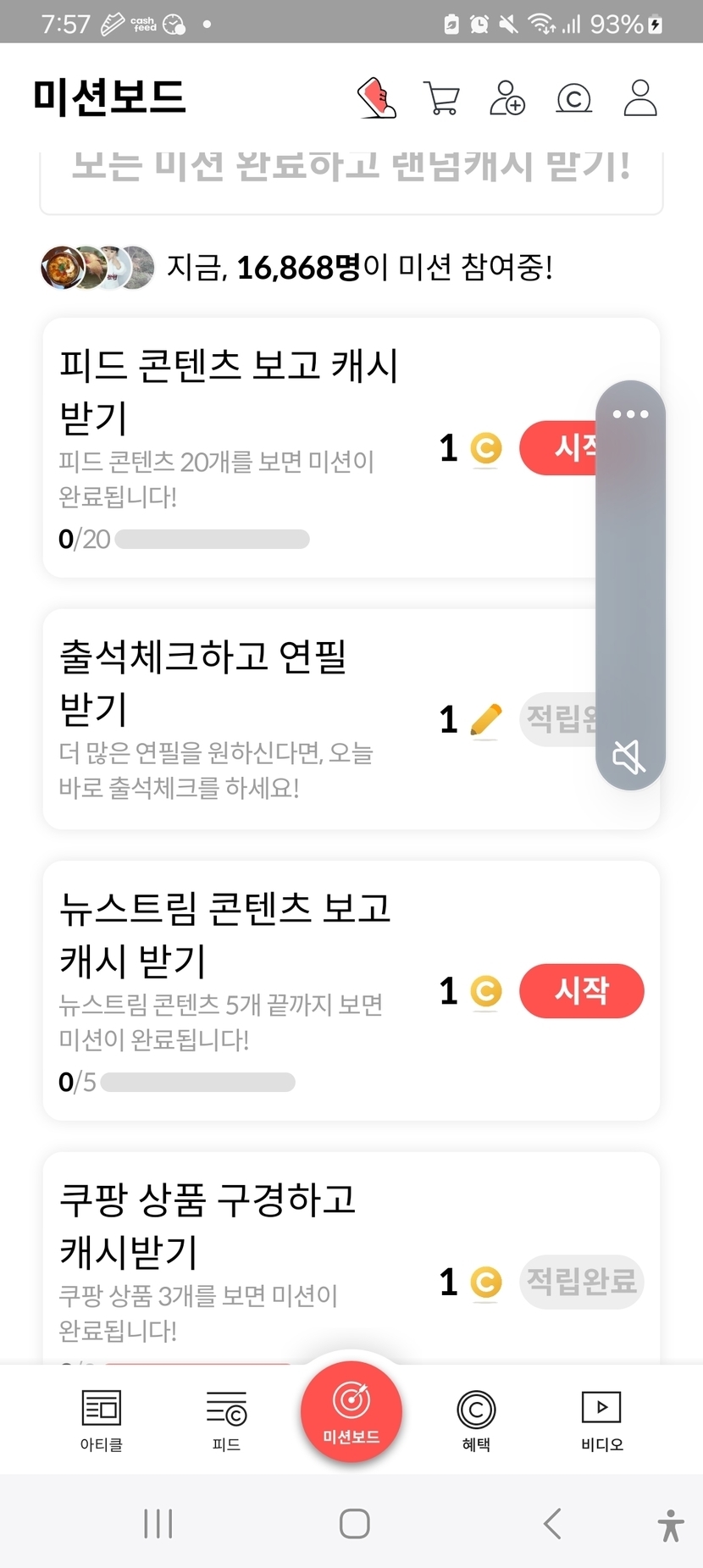Image resolution: width=703 pixels, height=1568 pixels.
Task: Tap the invite friend icon
Action: coord(507,98)
